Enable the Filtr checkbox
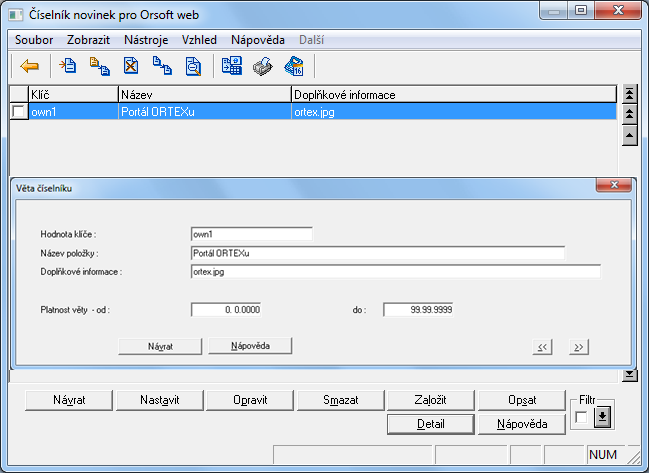Viewport: 649px width, 473px height. pyautogui.click(x=582, y=417)
